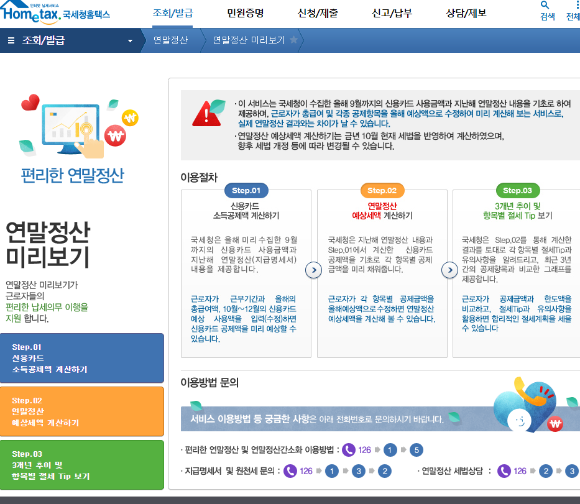This screenshot has height=504, width=580.
Task: Click the 연말정산 미리보기 breadcrumb
Action: click(249, 40)
